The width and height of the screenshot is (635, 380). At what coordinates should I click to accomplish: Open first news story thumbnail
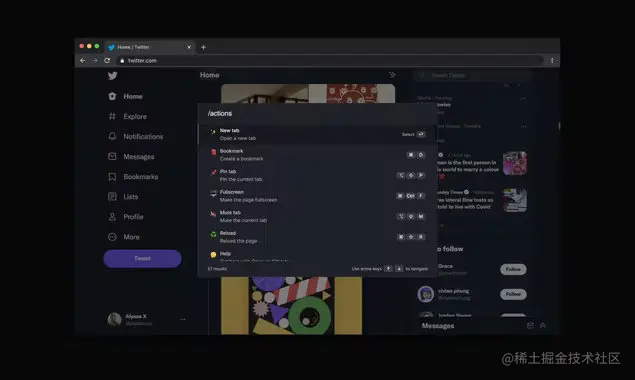point(515,163)
